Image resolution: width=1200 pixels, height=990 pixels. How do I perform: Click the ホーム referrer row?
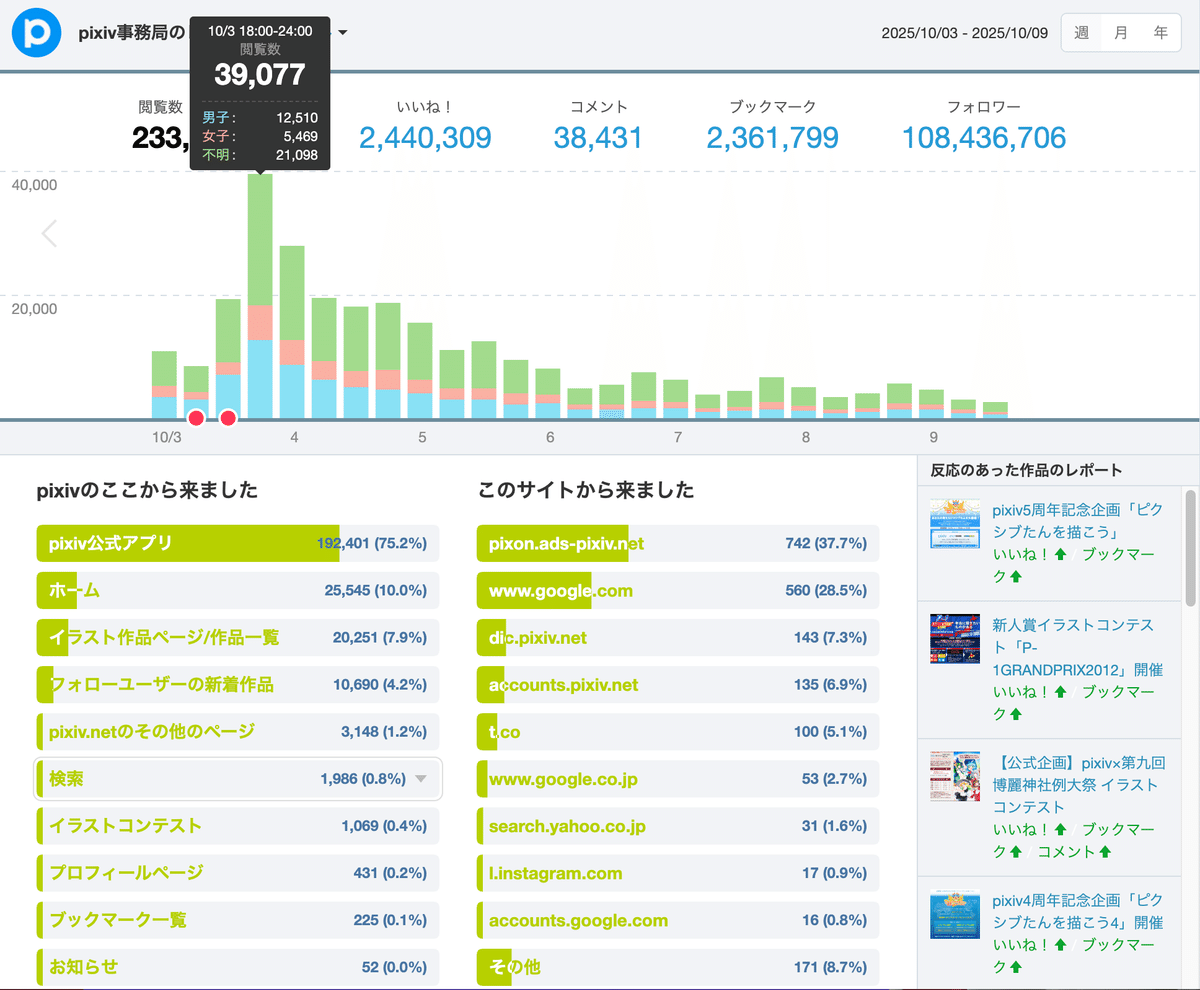[x=238, y=590]
